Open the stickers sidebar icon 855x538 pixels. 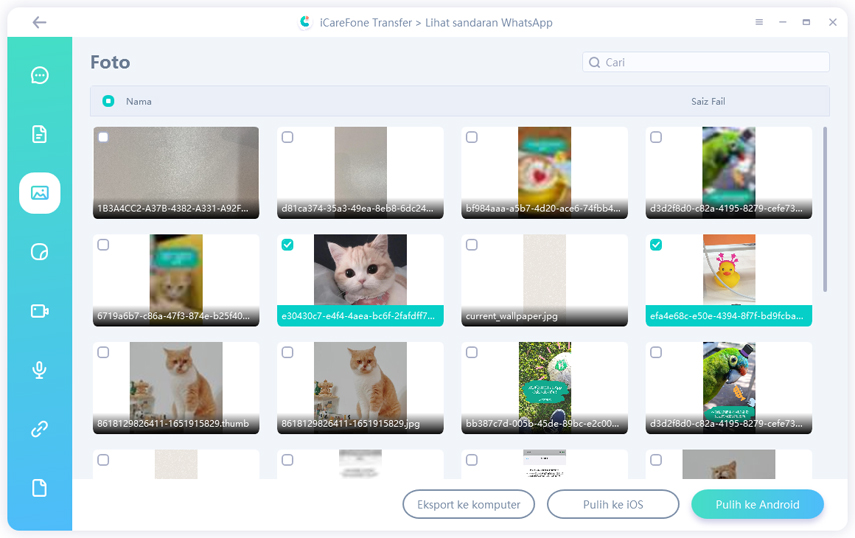tap(40, 252)
